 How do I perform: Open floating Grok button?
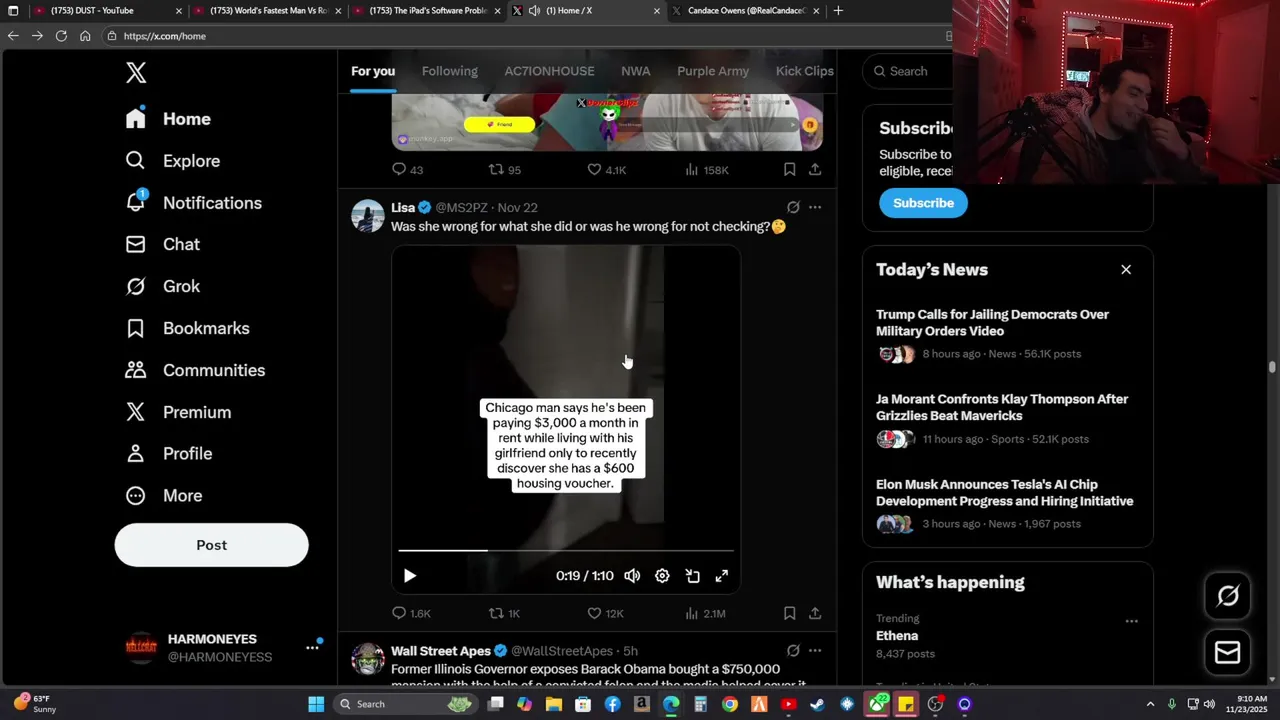(1228, 596)
